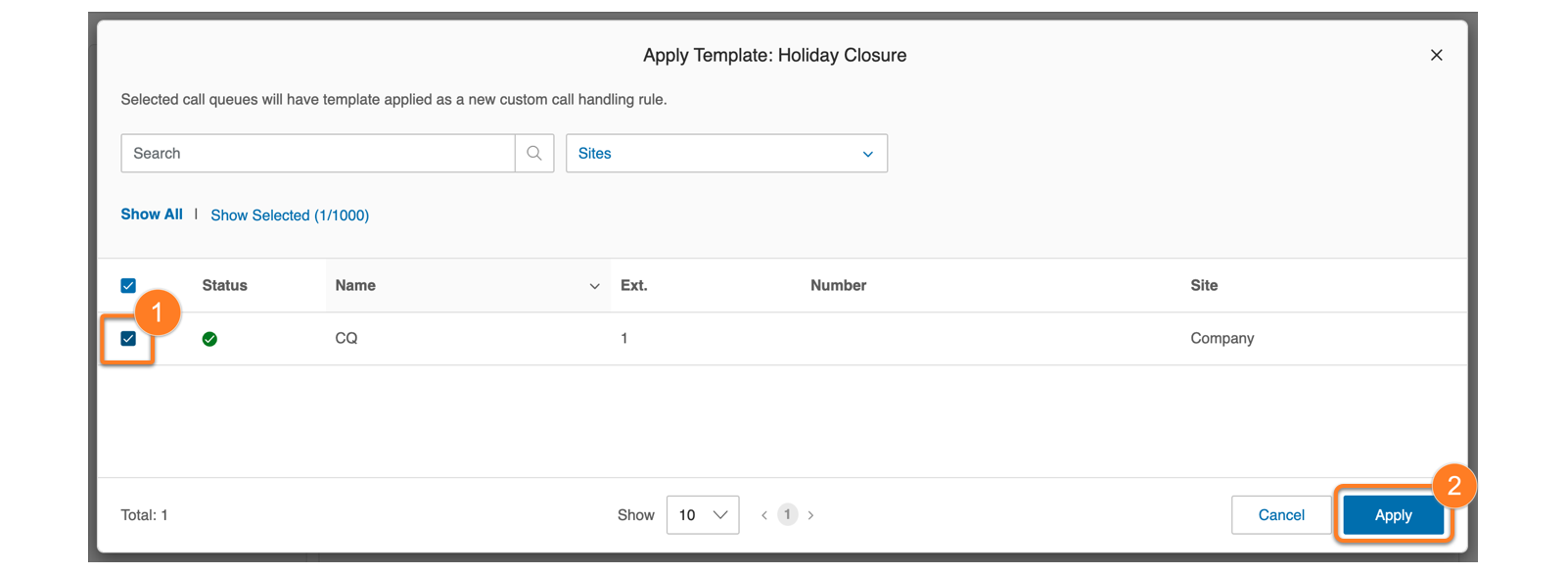Switch to Show All view
1568x574 pixels.
tap(152, 215)
